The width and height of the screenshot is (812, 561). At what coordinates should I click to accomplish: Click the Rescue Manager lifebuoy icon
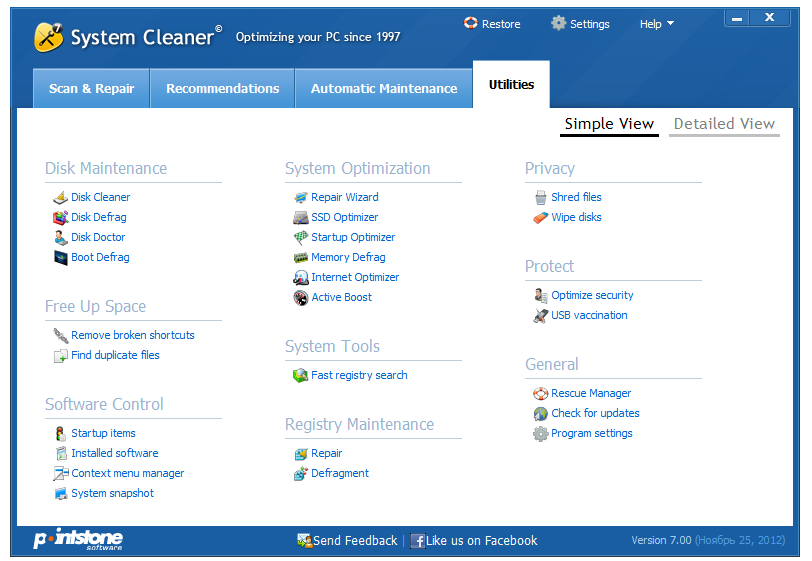click(541, 394)
